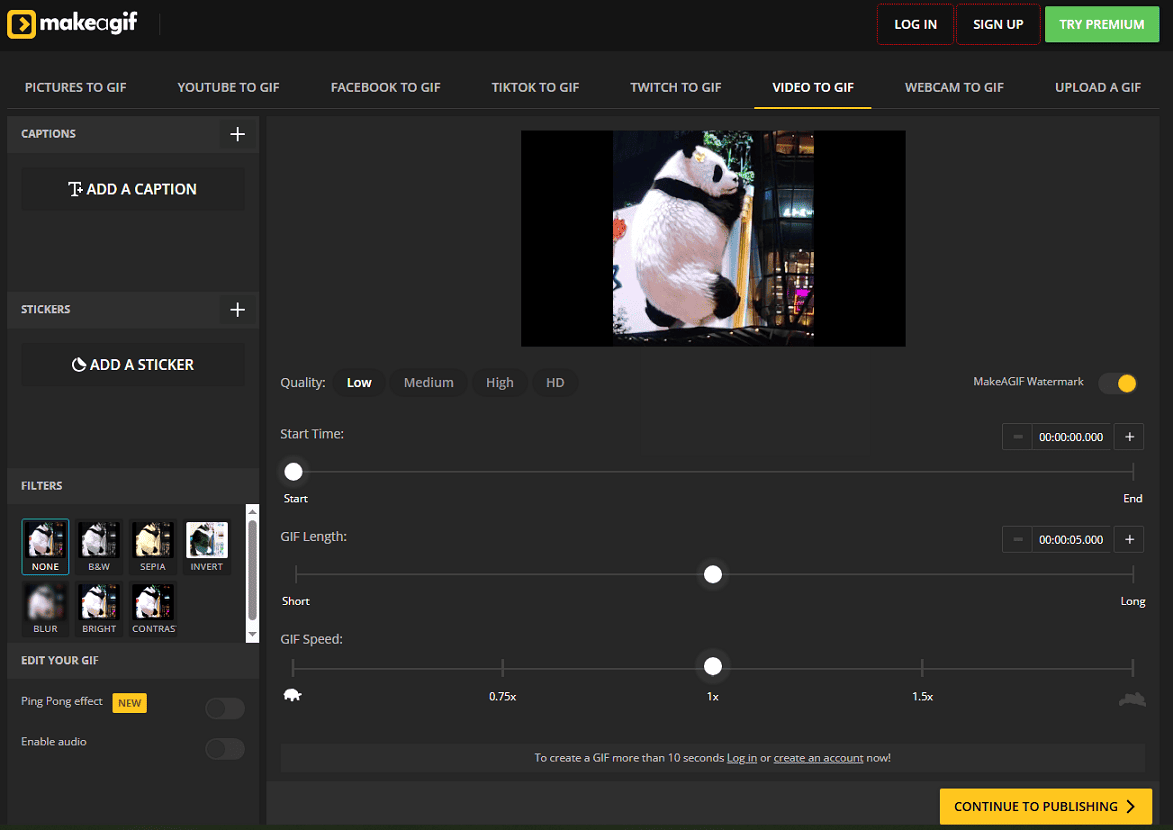The width and height of the screenshot is (1173, 830).
Task: Select High quality
Action: point(500,382)
